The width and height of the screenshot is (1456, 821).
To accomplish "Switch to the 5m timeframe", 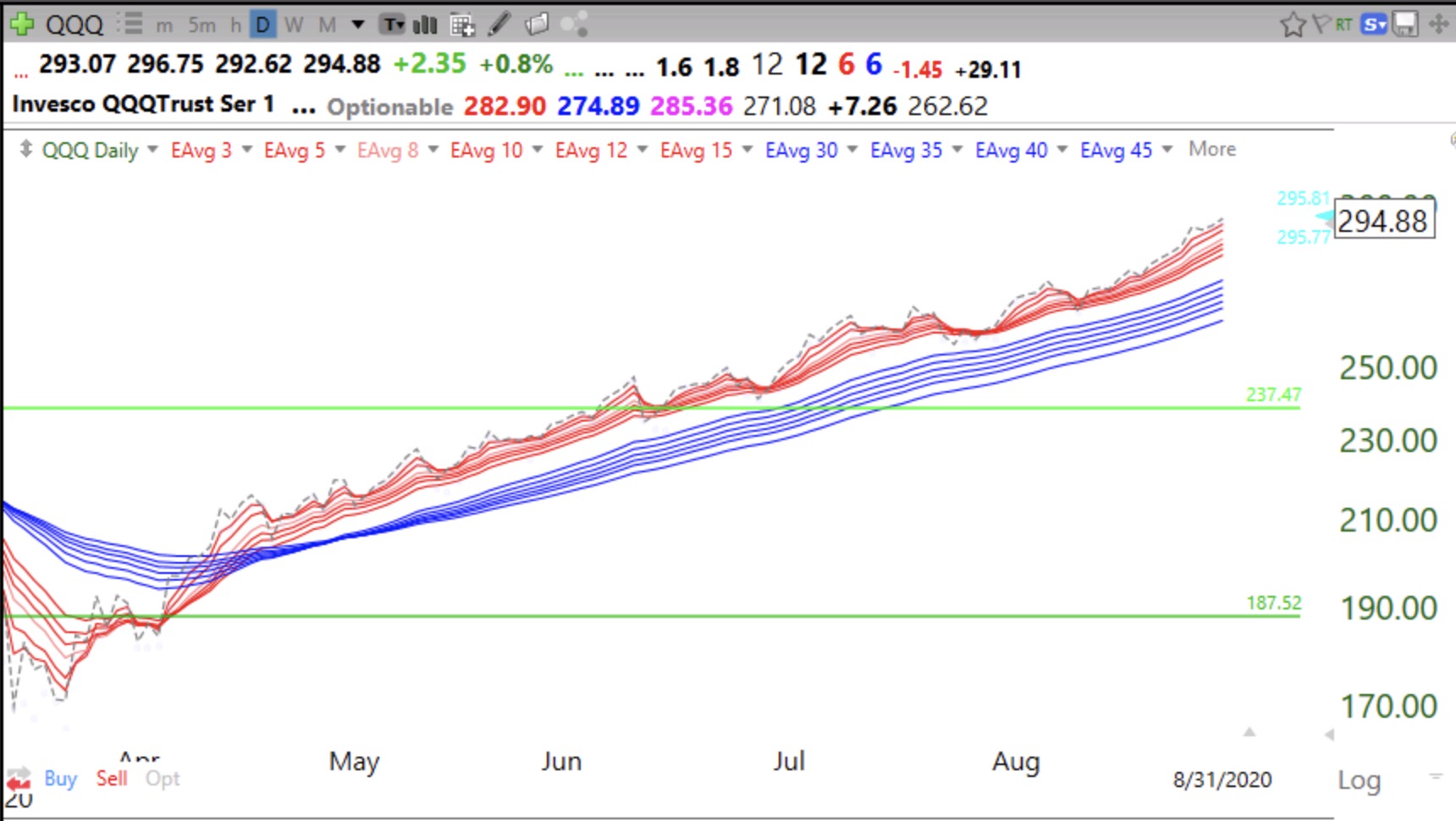I will pos(201,25).
